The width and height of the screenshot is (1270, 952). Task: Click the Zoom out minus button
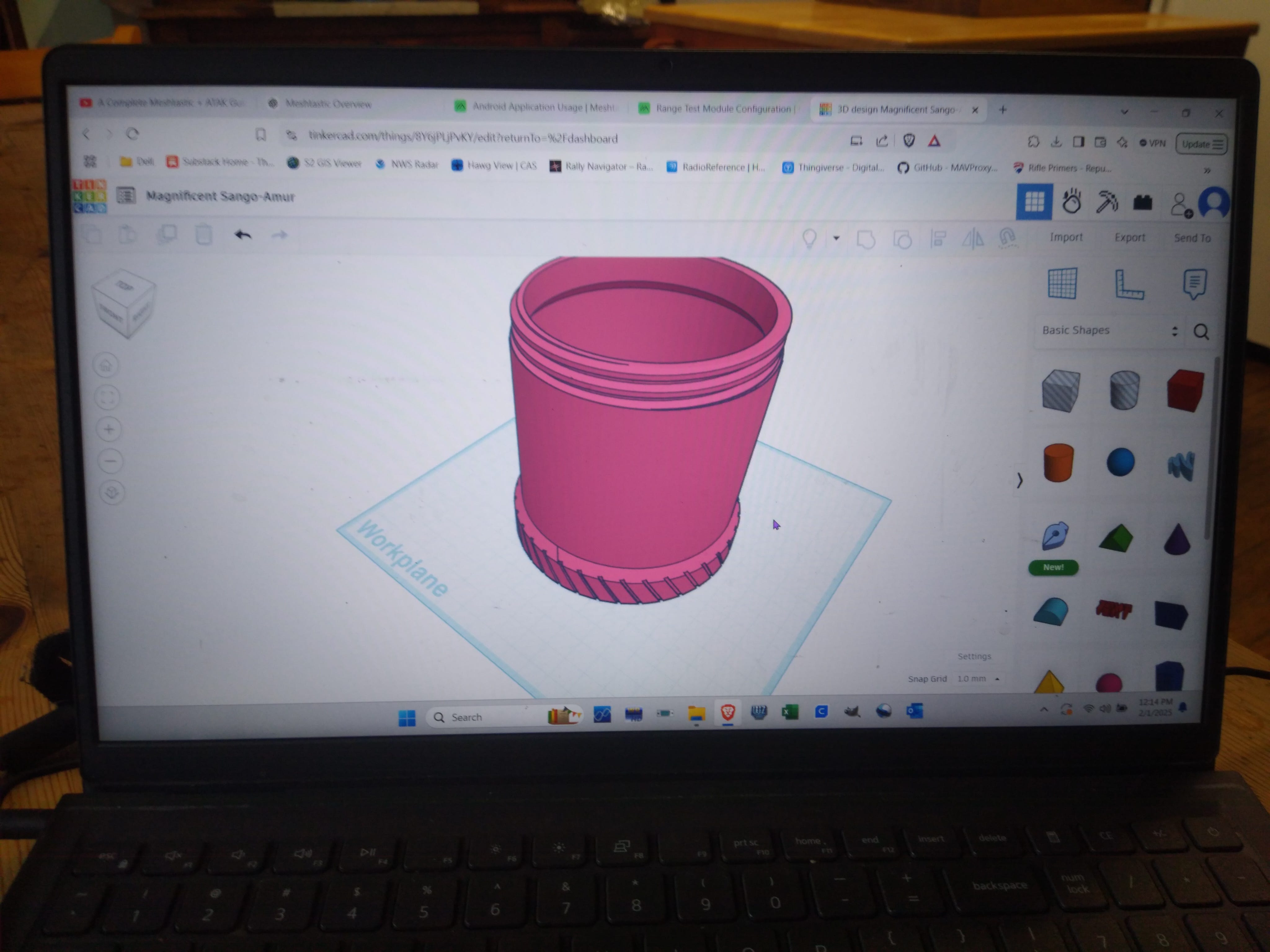[111, 461]
